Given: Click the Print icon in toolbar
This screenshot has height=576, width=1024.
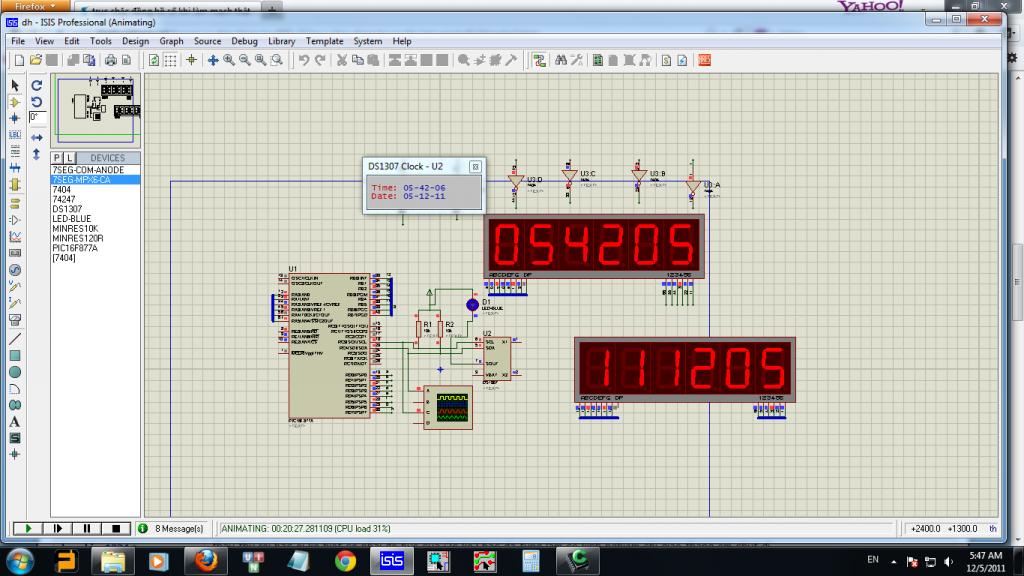Looking at the screenshot, I should (x=111, y=60).
